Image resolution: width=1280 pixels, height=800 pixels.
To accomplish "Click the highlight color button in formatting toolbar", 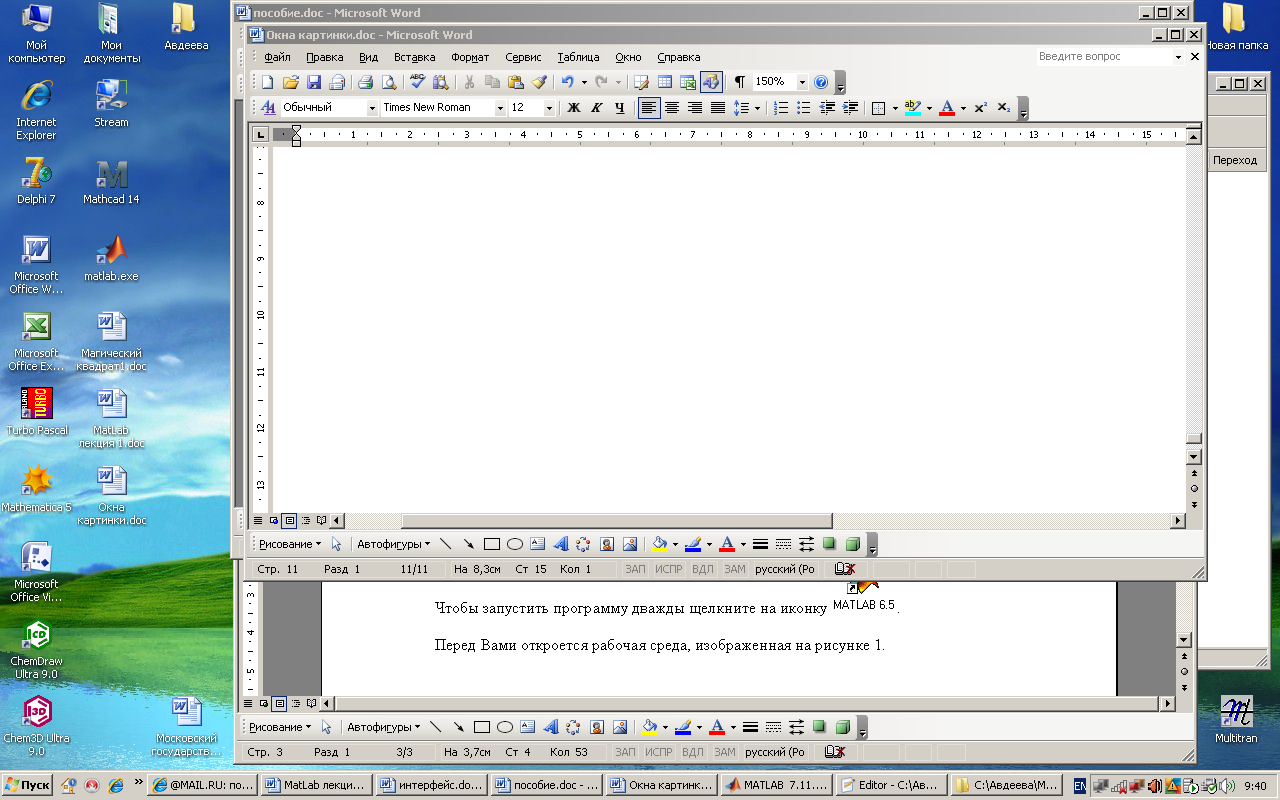I will (913, 107).
